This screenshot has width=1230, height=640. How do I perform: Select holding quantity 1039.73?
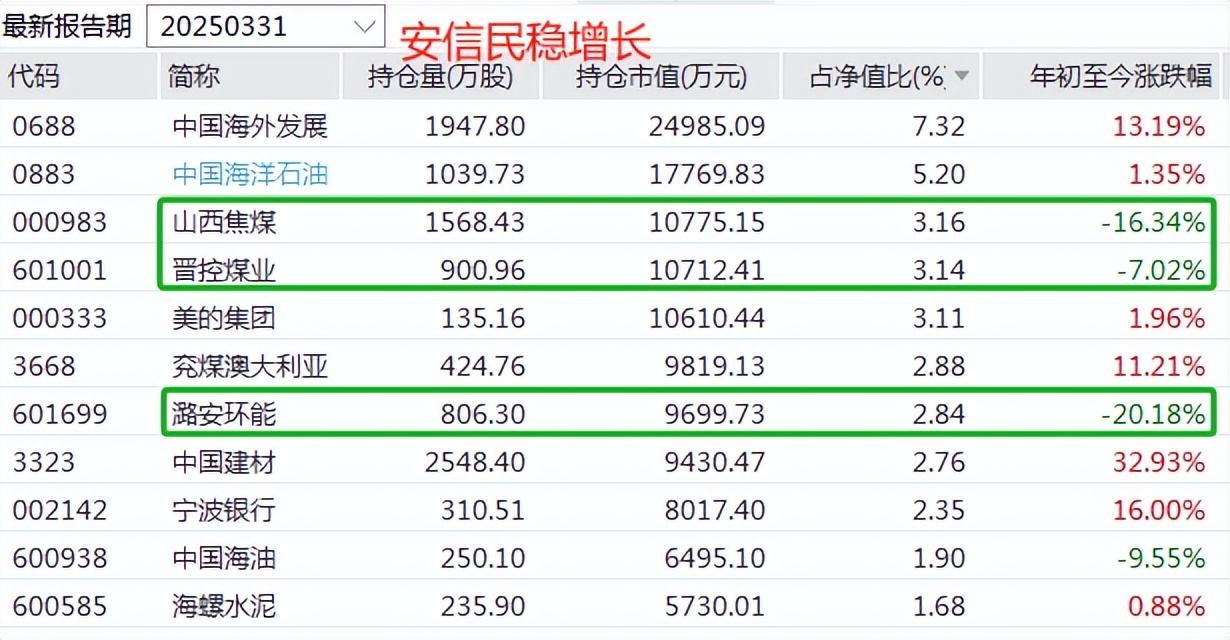pyautogui.click(x=475, y=174)
